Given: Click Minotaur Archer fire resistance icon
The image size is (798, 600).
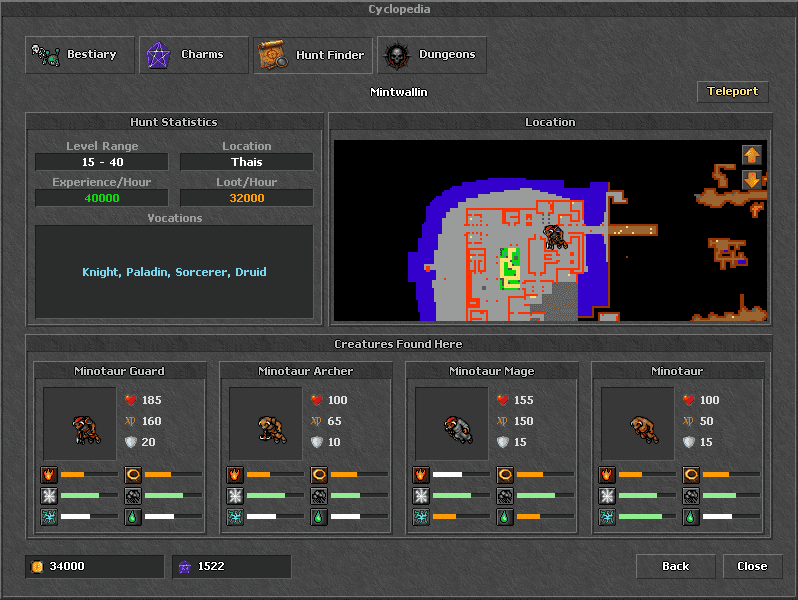Looking at the screenshot, I should pyautogui.click(x=235, y=475).
